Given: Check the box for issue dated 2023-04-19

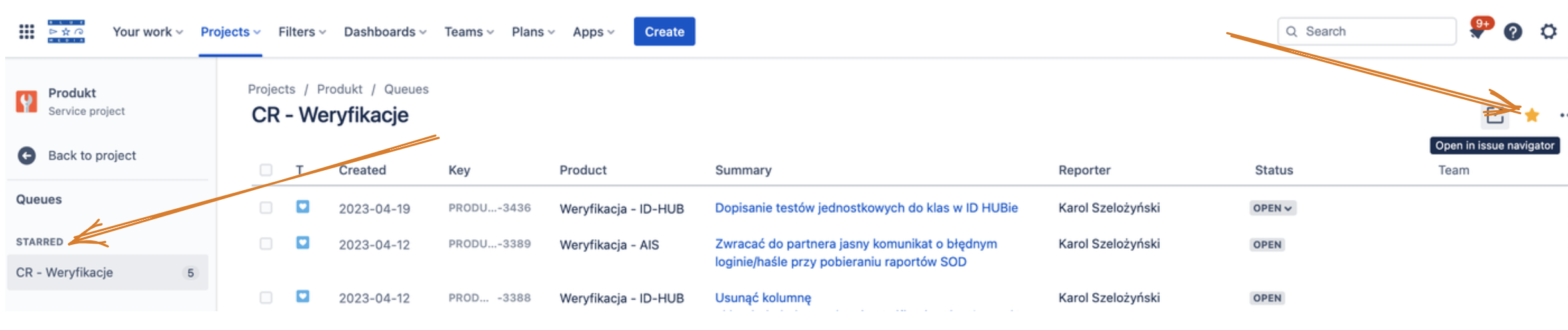Looking at the screenshot, I should click(x=266, y=208).
